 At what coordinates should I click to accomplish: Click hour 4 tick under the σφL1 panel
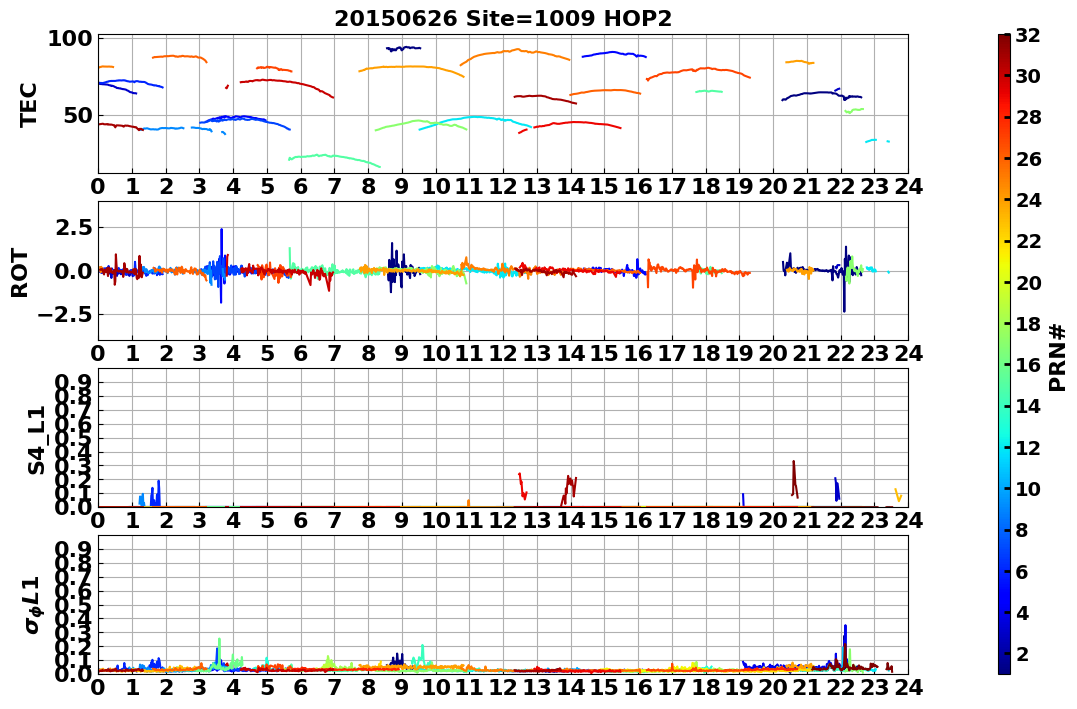coord(234,687)
